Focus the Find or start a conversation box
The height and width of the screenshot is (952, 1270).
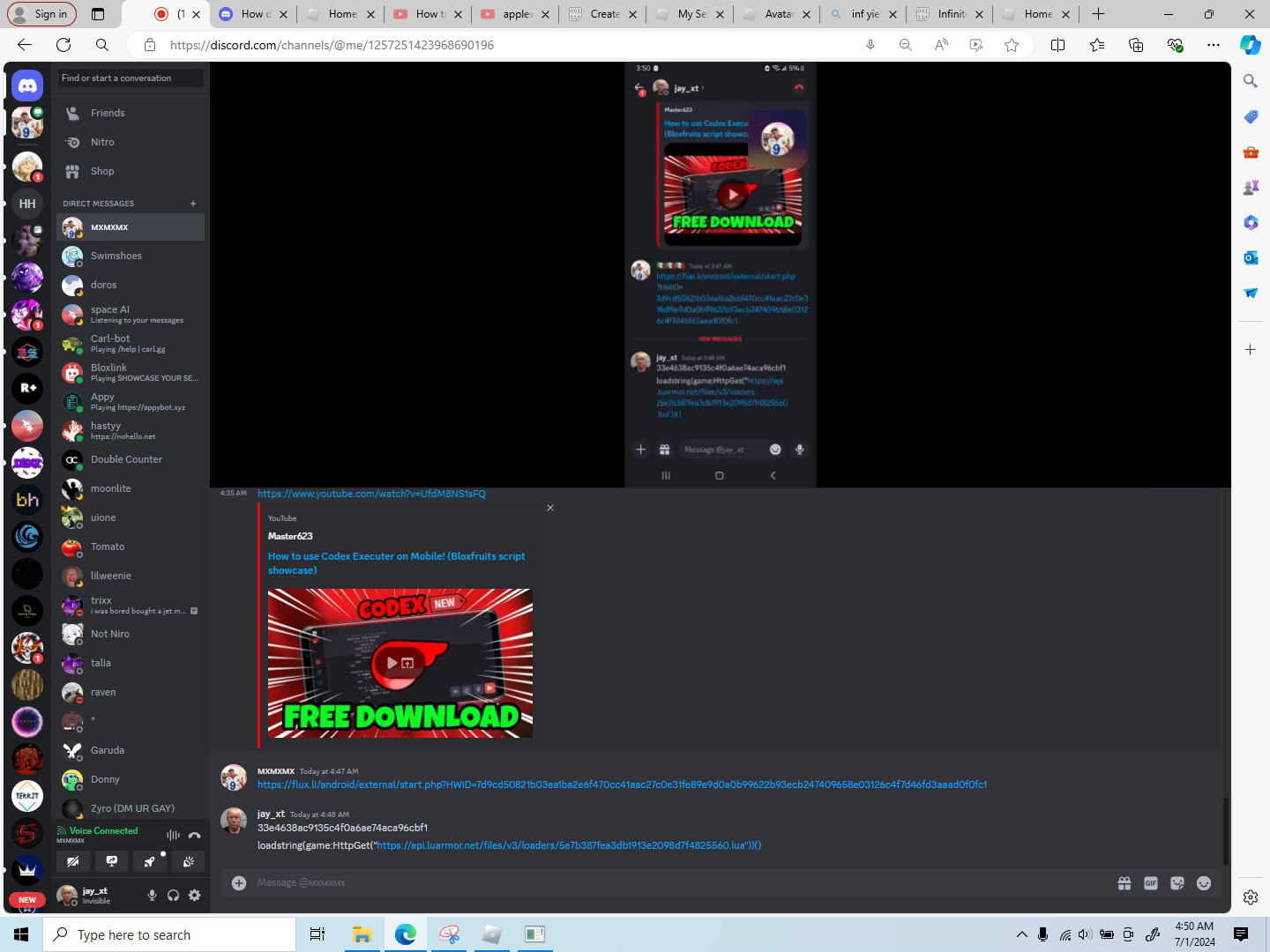[x=131, y=78]
